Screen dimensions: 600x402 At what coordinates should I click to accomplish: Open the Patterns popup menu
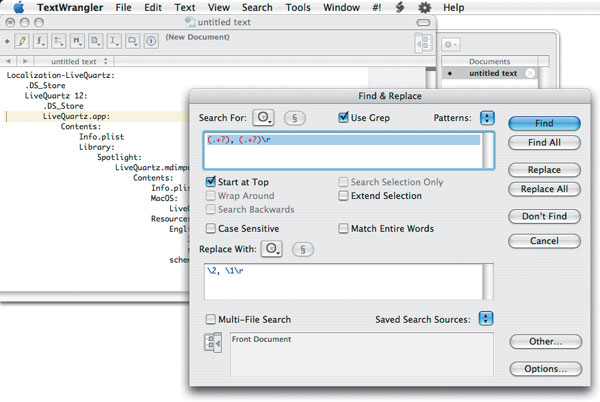pos(486,117)
